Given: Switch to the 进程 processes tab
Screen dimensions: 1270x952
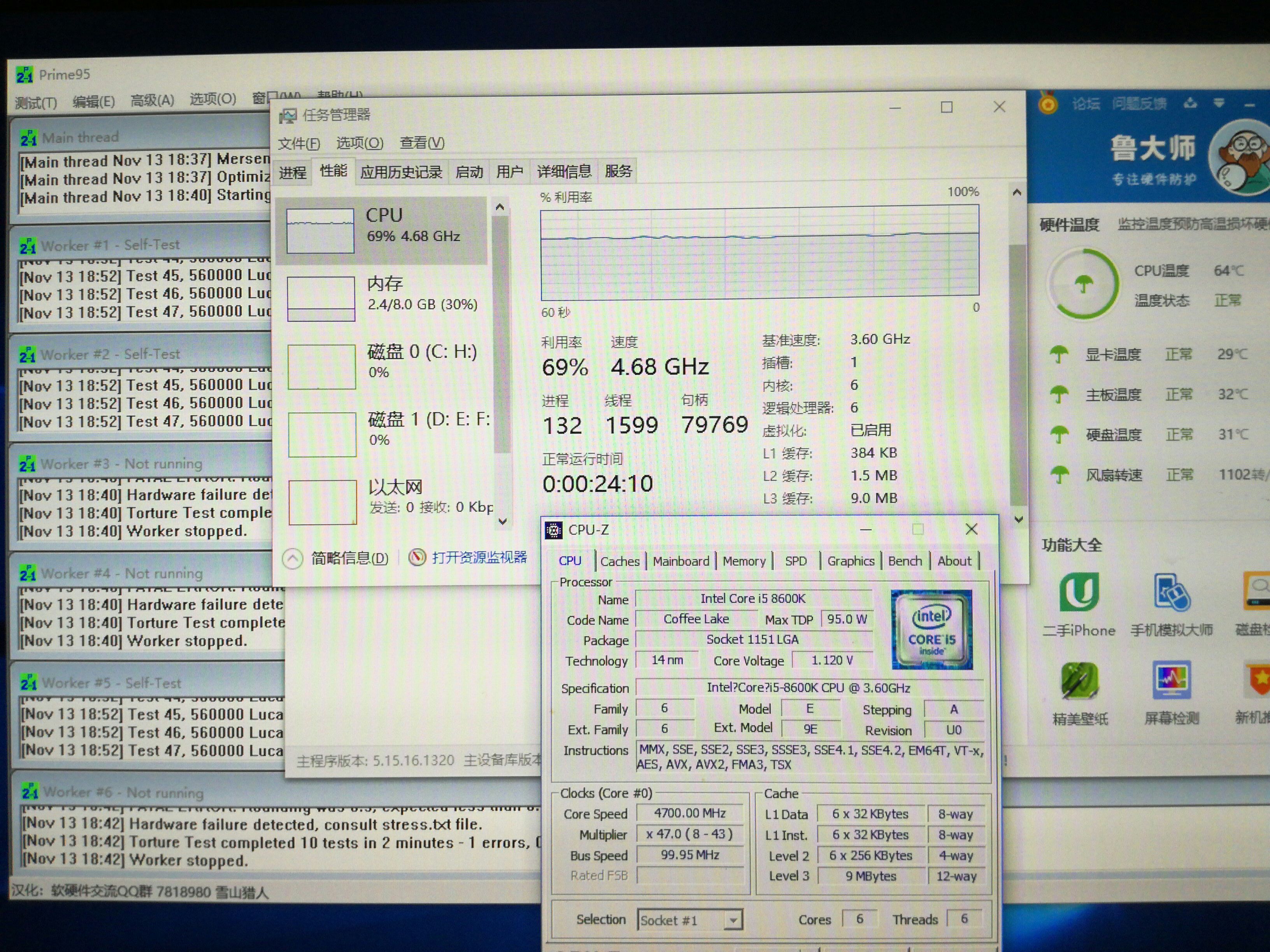Looking at the screenshot, I should pos(293,172).
